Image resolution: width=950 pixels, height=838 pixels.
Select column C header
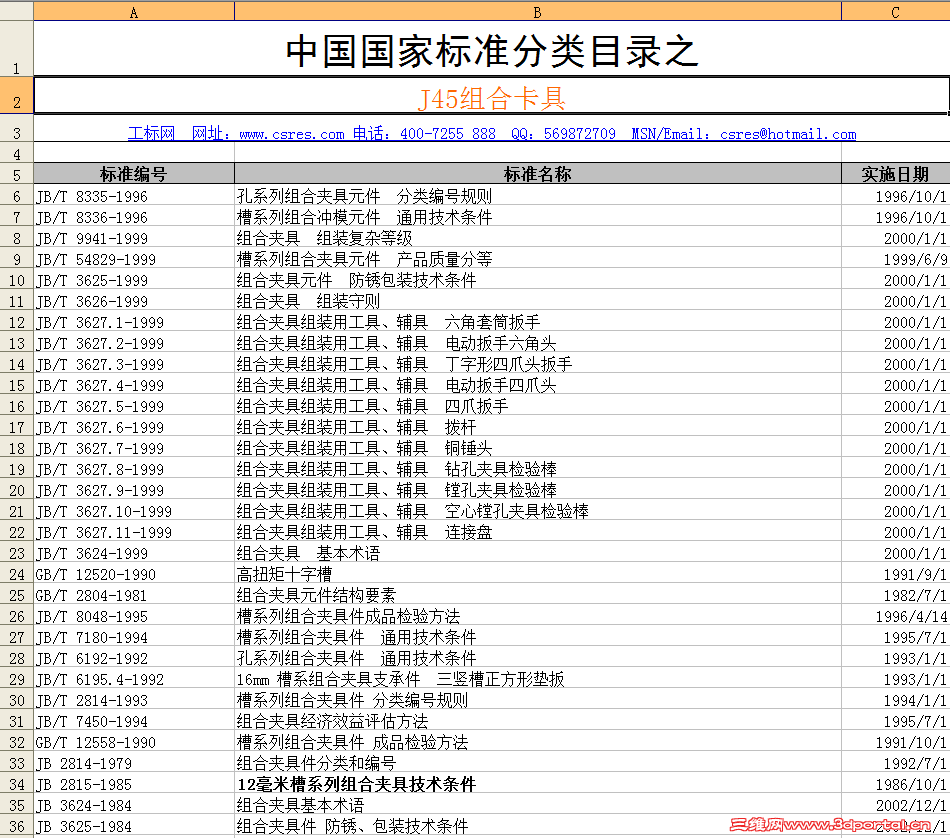click(895, 12)
